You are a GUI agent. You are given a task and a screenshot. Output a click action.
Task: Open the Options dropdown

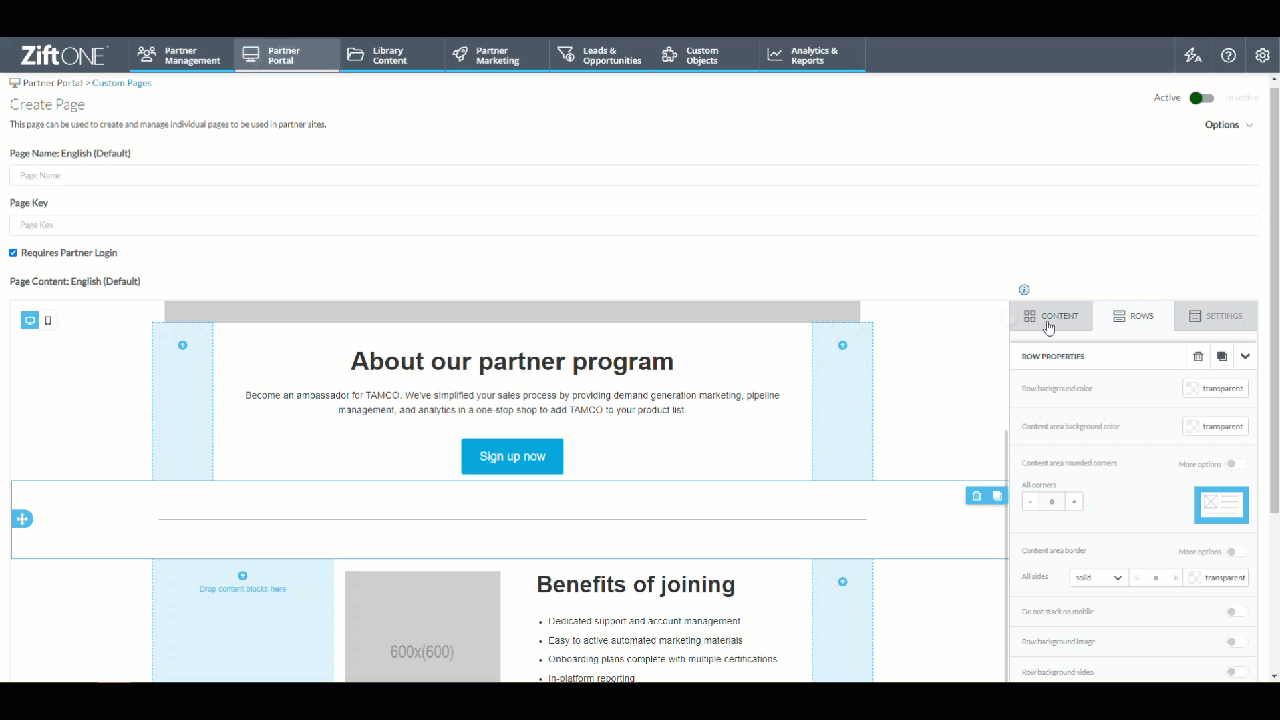click(1229, 125)
